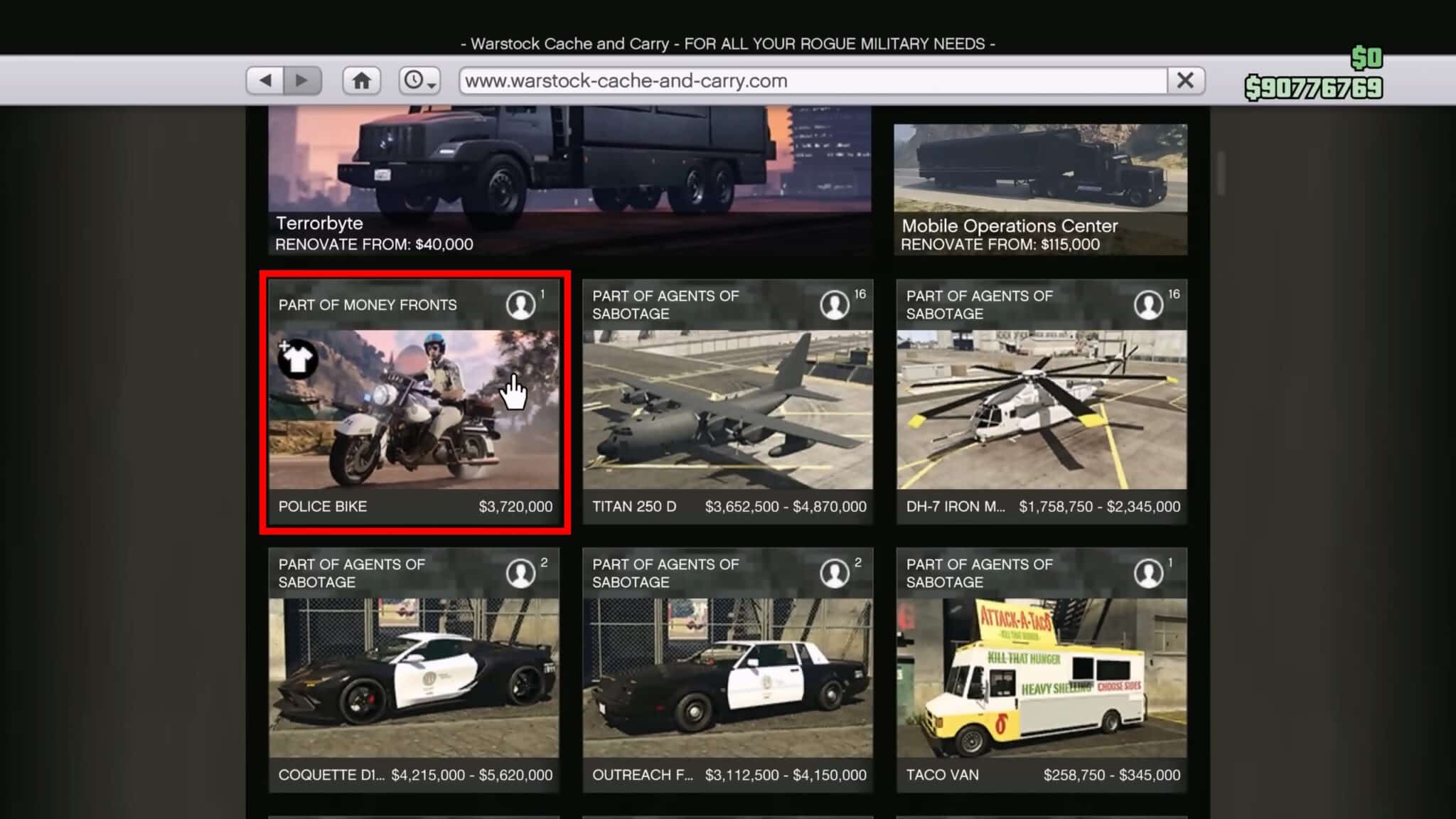Select the DH-7 Iron Mule helicopter image
This screenshot has width=1456, height=819.
click(1042, 409)
